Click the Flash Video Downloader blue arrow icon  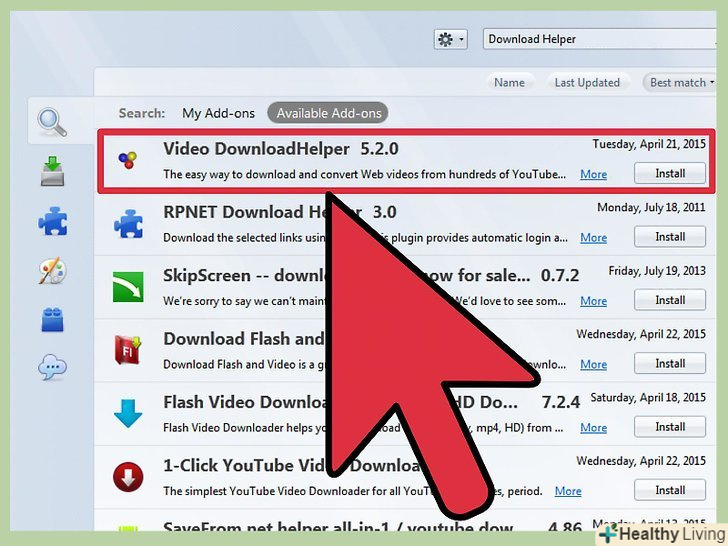click(x=128, y=413)
